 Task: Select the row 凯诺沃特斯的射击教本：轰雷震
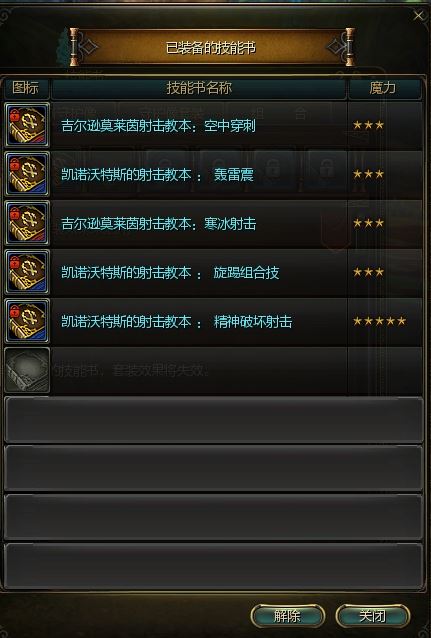tap(213, 174)
